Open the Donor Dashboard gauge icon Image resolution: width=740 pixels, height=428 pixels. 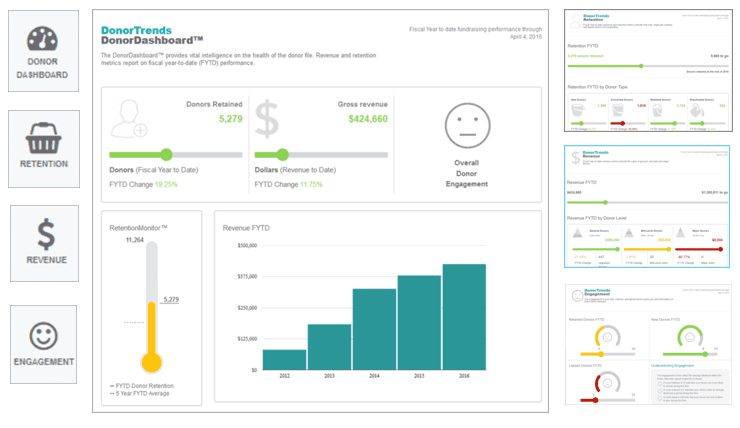(42, 39)
